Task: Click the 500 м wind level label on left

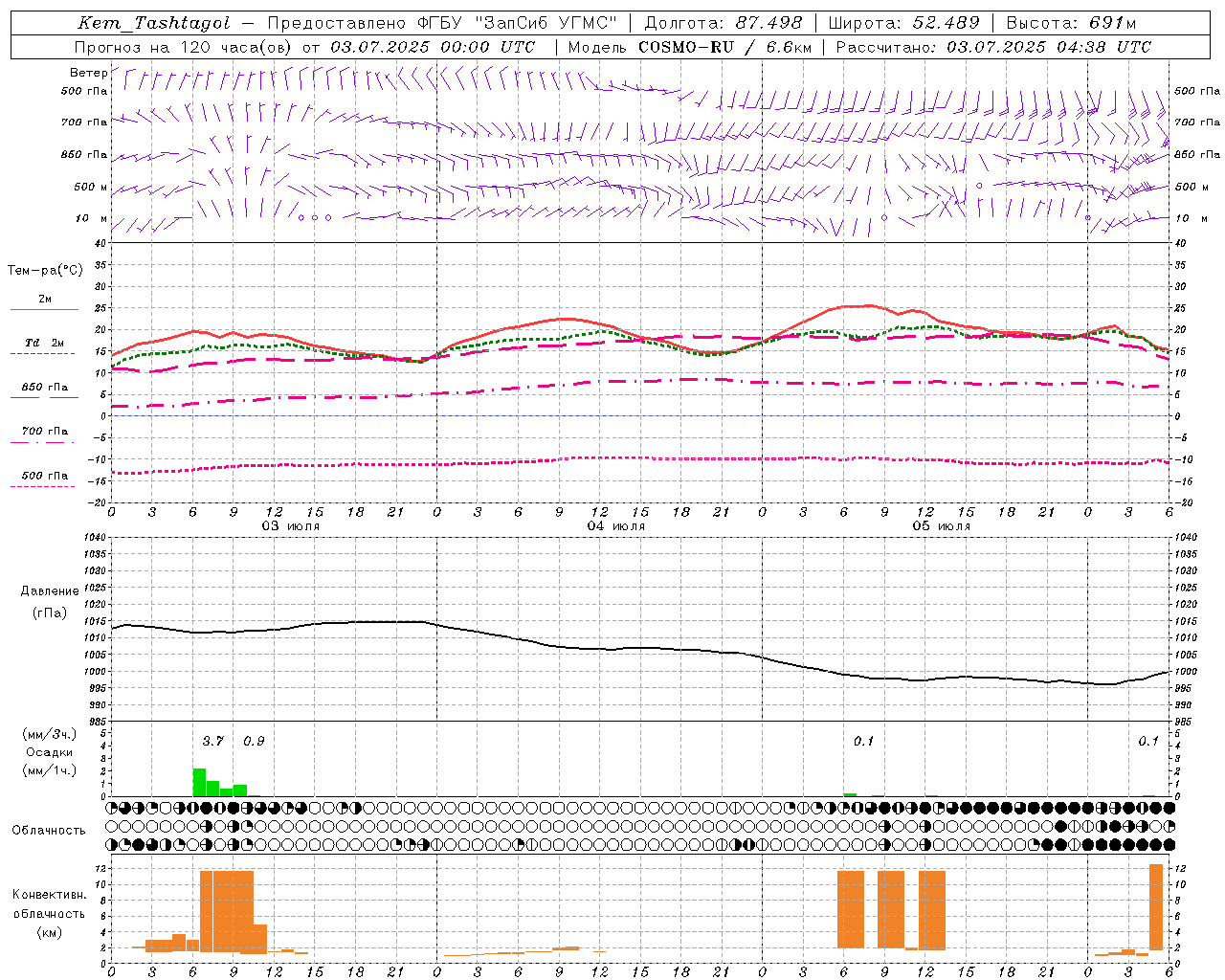Action: pos(90,187)
